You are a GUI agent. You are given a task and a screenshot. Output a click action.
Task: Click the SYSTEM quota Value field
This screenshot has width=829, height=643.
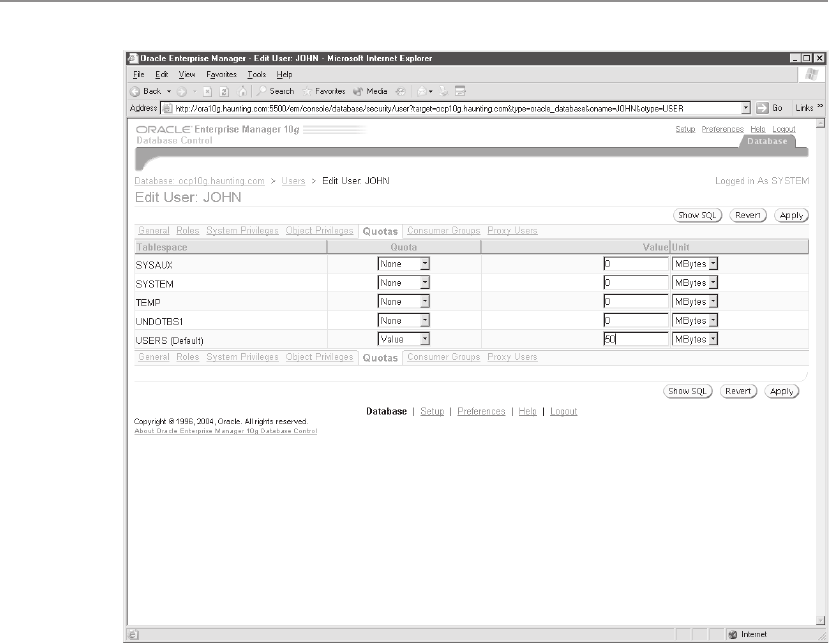tap(636, 283)
